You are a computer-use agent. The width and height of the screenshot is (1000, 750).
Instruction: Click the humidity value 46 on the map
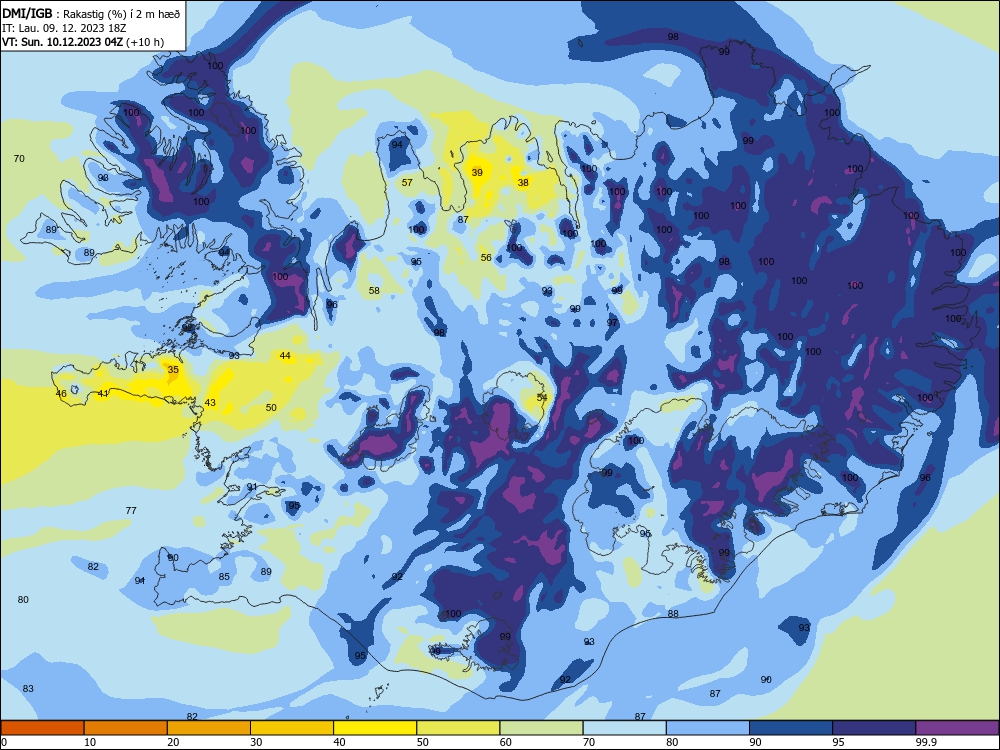[x=61, y=393]
